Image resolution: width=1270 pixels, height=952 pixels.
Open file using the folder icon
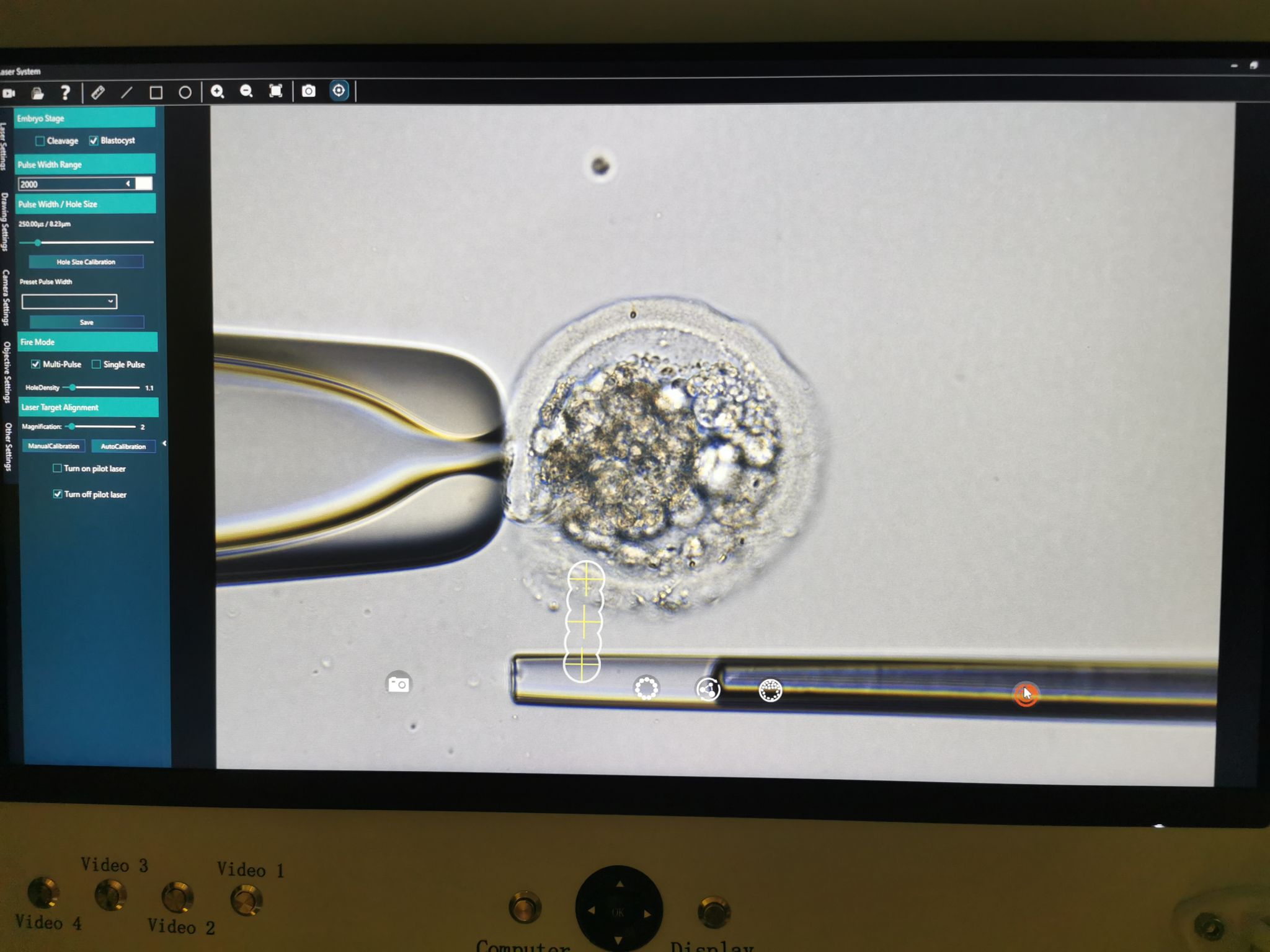pyautogui.click(x=37, y=94)
